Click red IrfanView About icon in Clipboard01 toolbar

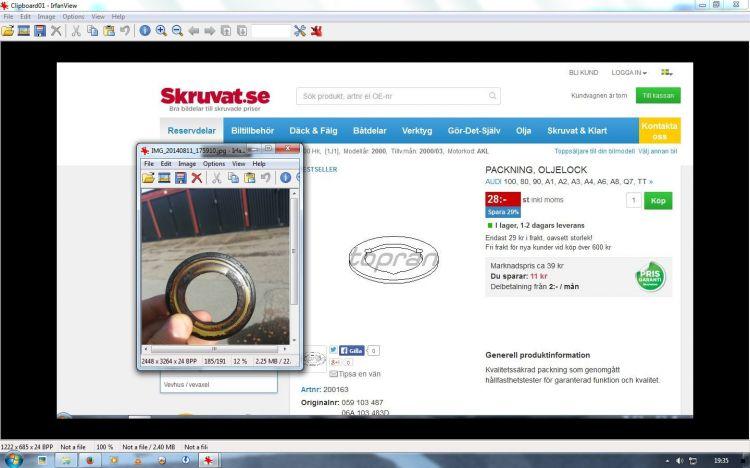coord(316,31)
